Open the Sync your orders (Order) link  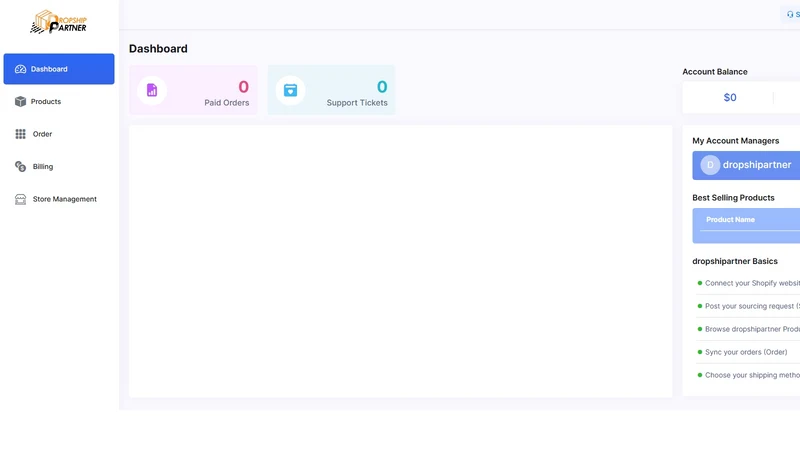746,352
